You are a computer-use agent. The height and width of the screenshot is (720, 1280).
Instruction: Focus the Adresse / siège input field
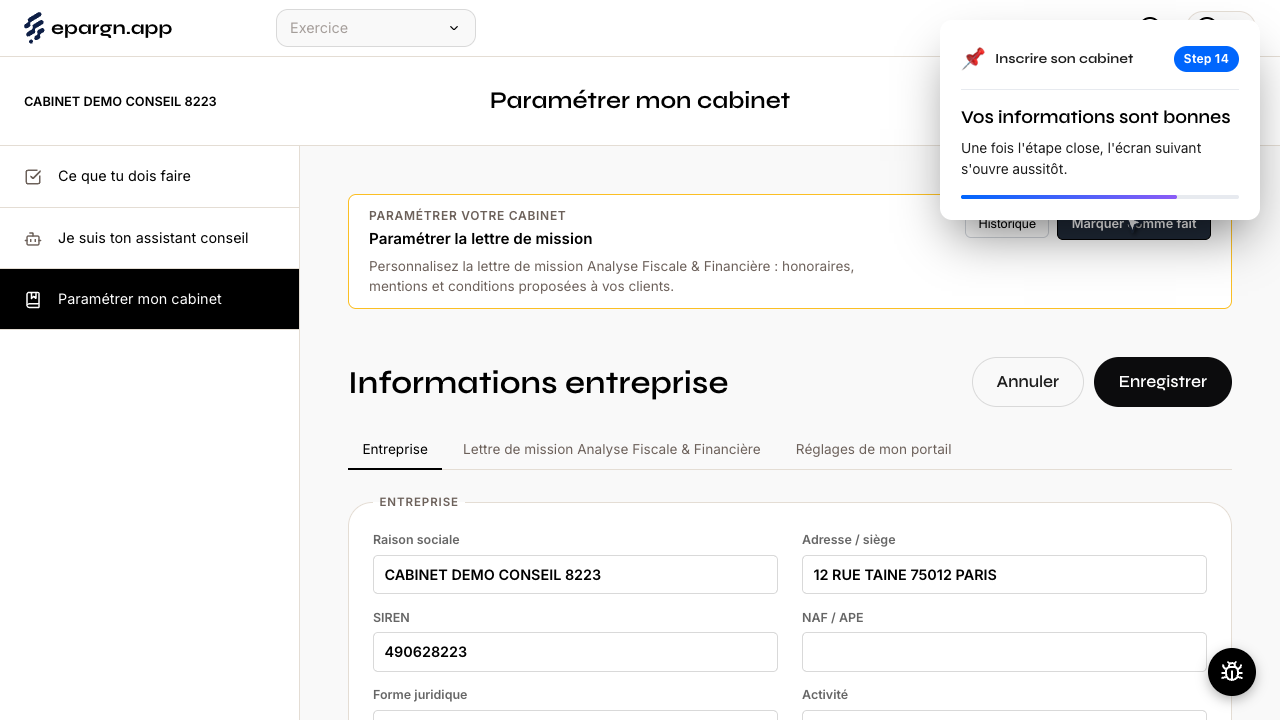click(x=1004, y=575)
